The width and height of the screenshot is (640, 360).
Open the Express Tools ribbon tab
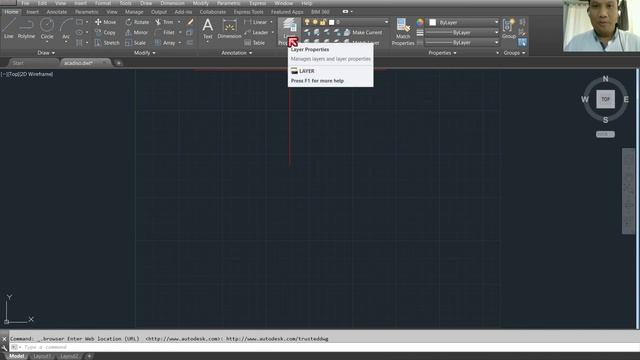coord(248,12)
